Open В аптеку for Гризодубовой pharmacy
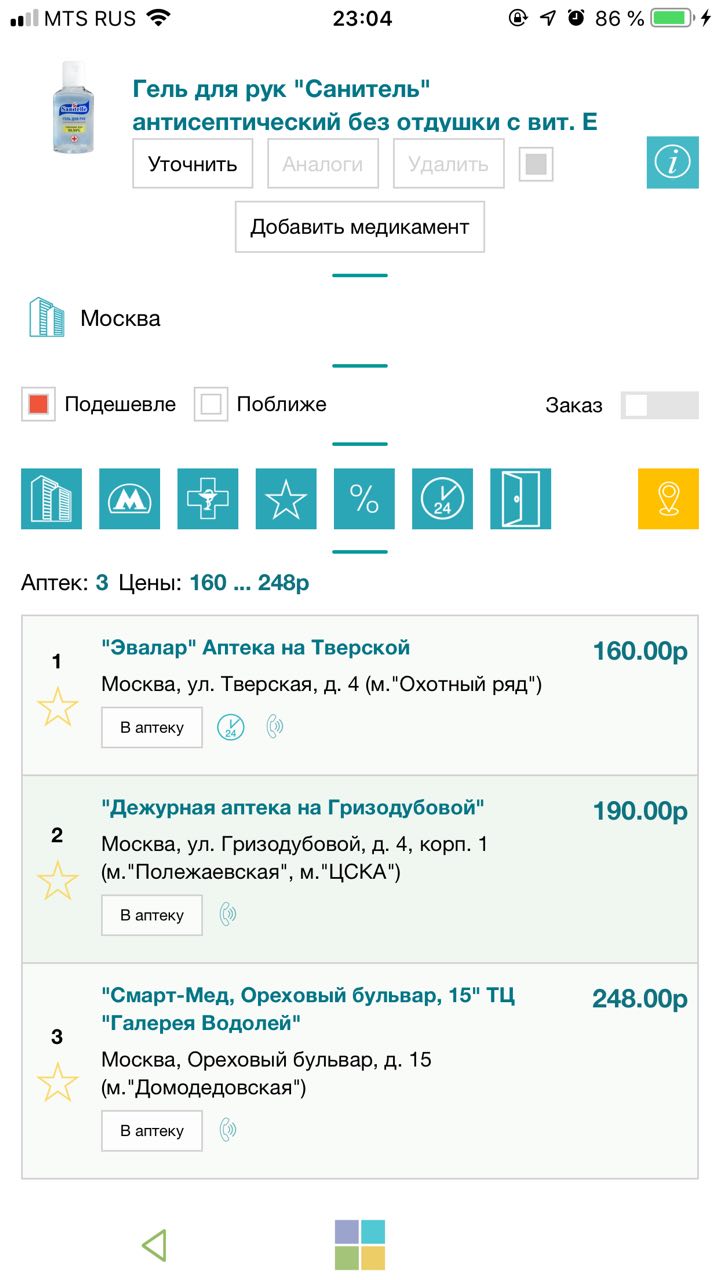Viewport: 720px width, 1280px height. [152, 915]
